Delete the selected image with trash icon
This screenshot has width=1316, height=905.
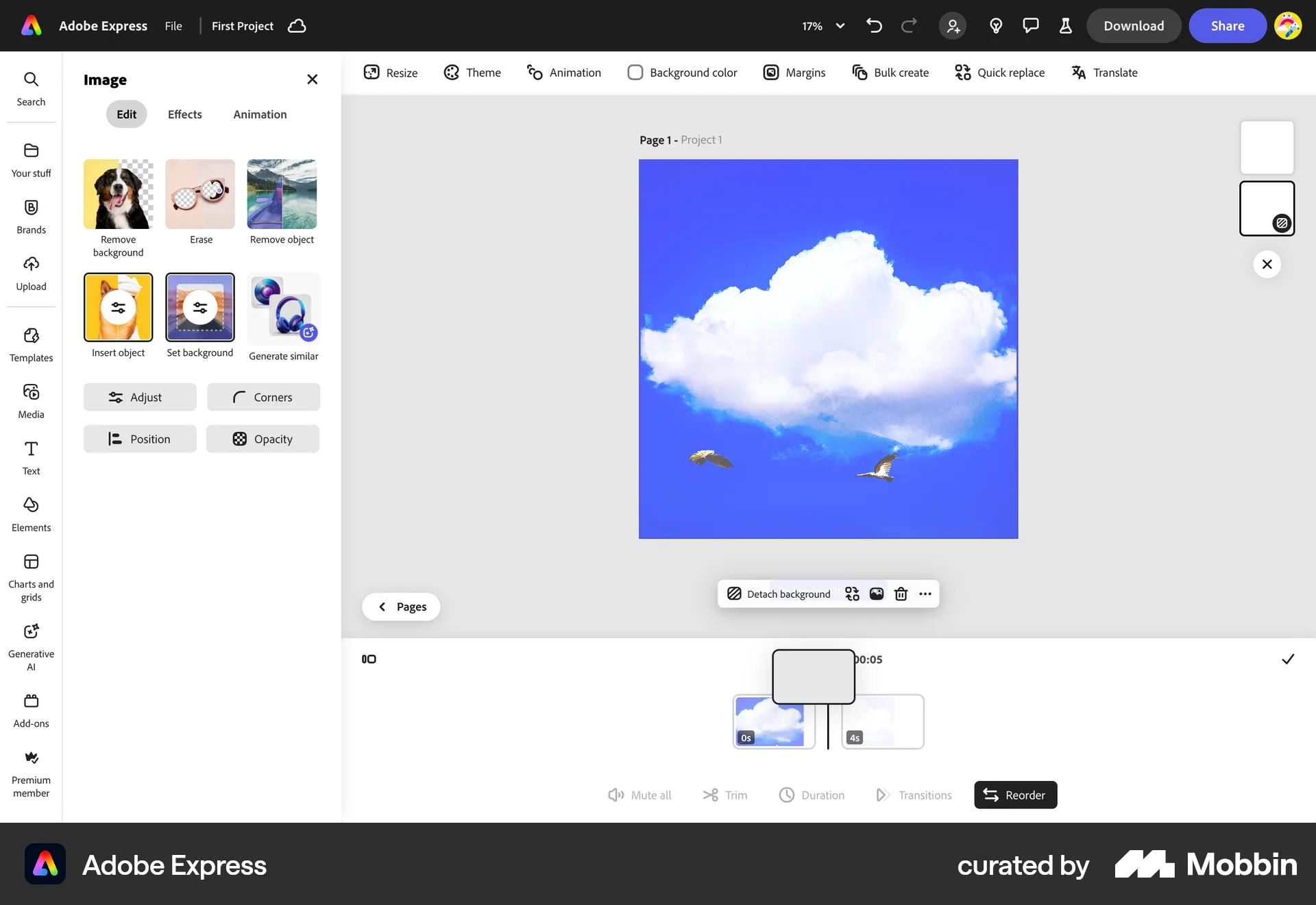[901, 594]
